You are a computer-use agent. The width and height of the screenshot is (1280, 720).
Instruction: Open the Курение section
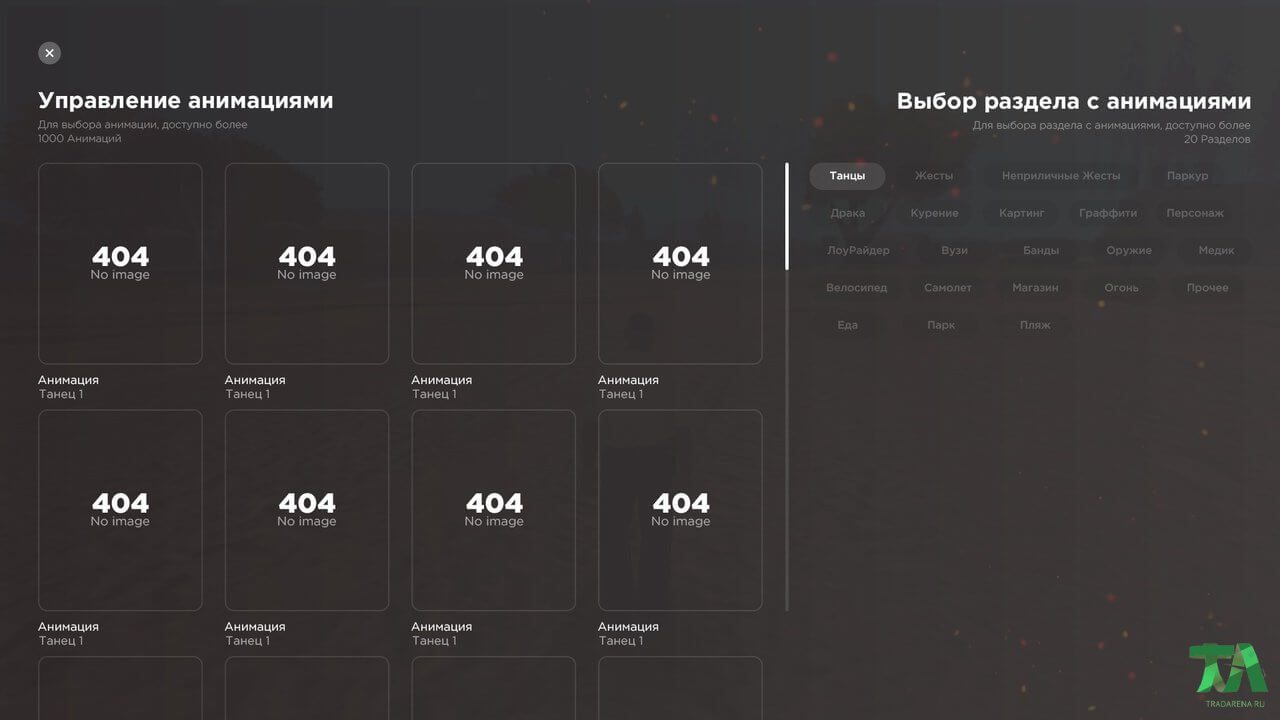934,213
